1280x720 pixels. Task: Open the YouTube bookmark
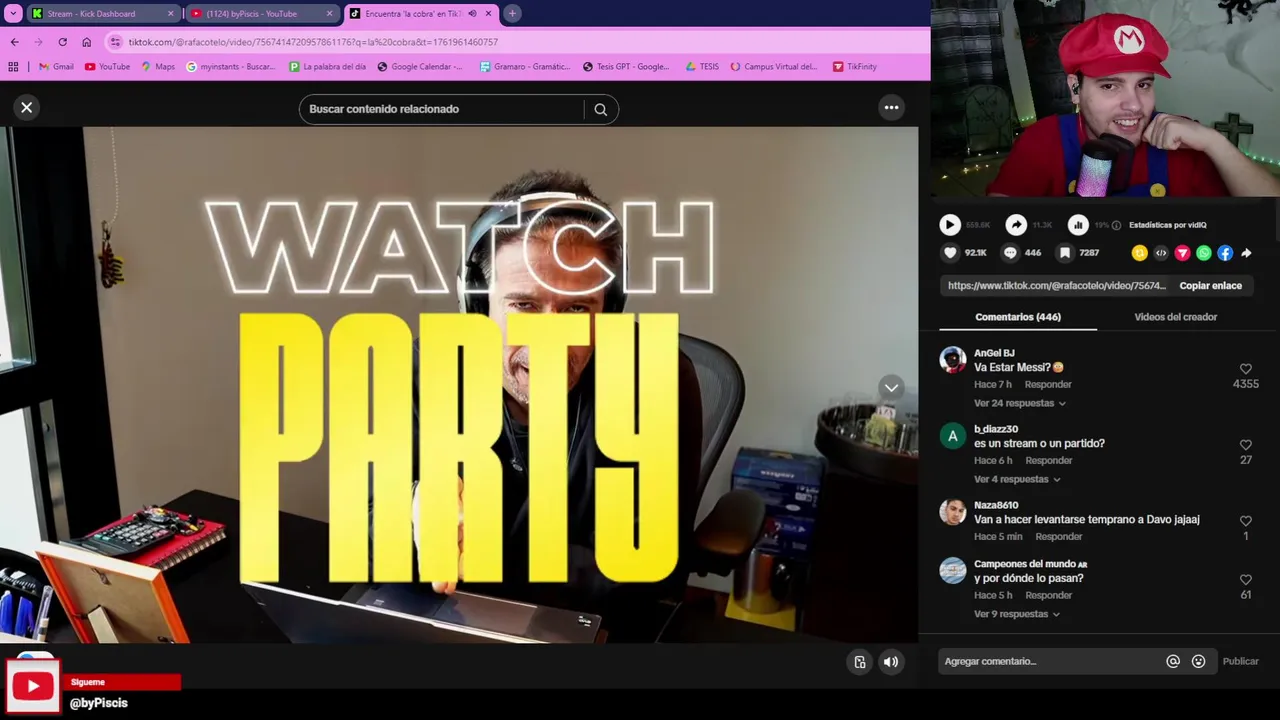coord(107,67)
